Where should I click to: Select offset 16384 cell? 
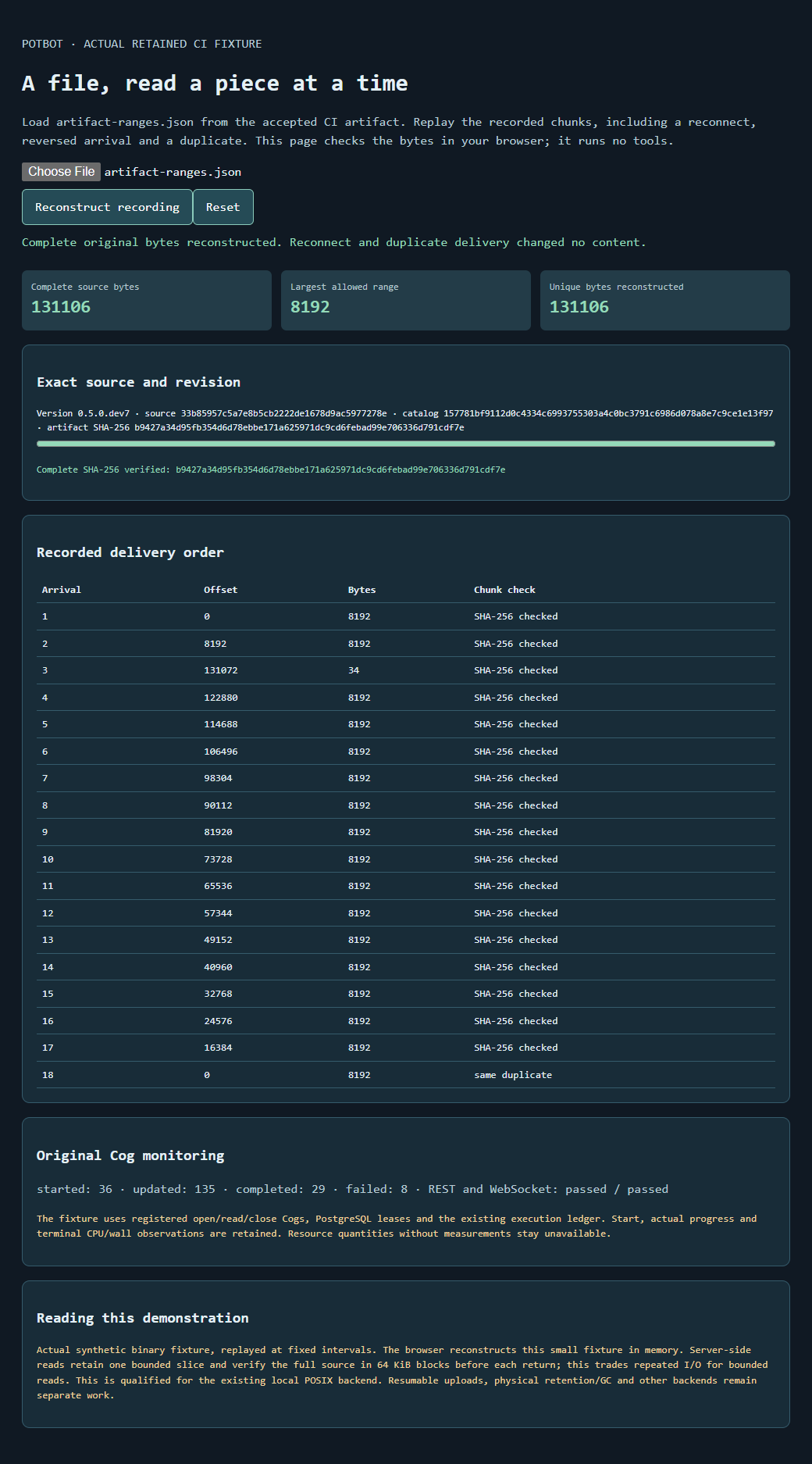pyautogui.click(x=218, y=1048)
